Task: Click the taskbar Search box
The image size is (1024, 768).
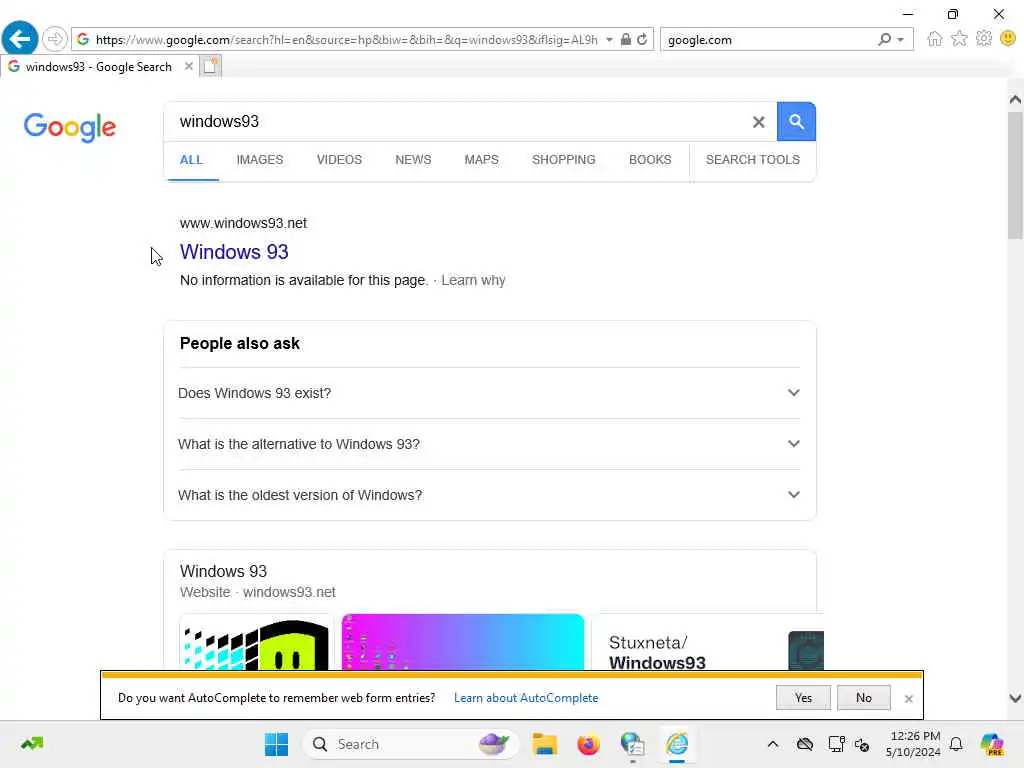Action: (410, 744)
